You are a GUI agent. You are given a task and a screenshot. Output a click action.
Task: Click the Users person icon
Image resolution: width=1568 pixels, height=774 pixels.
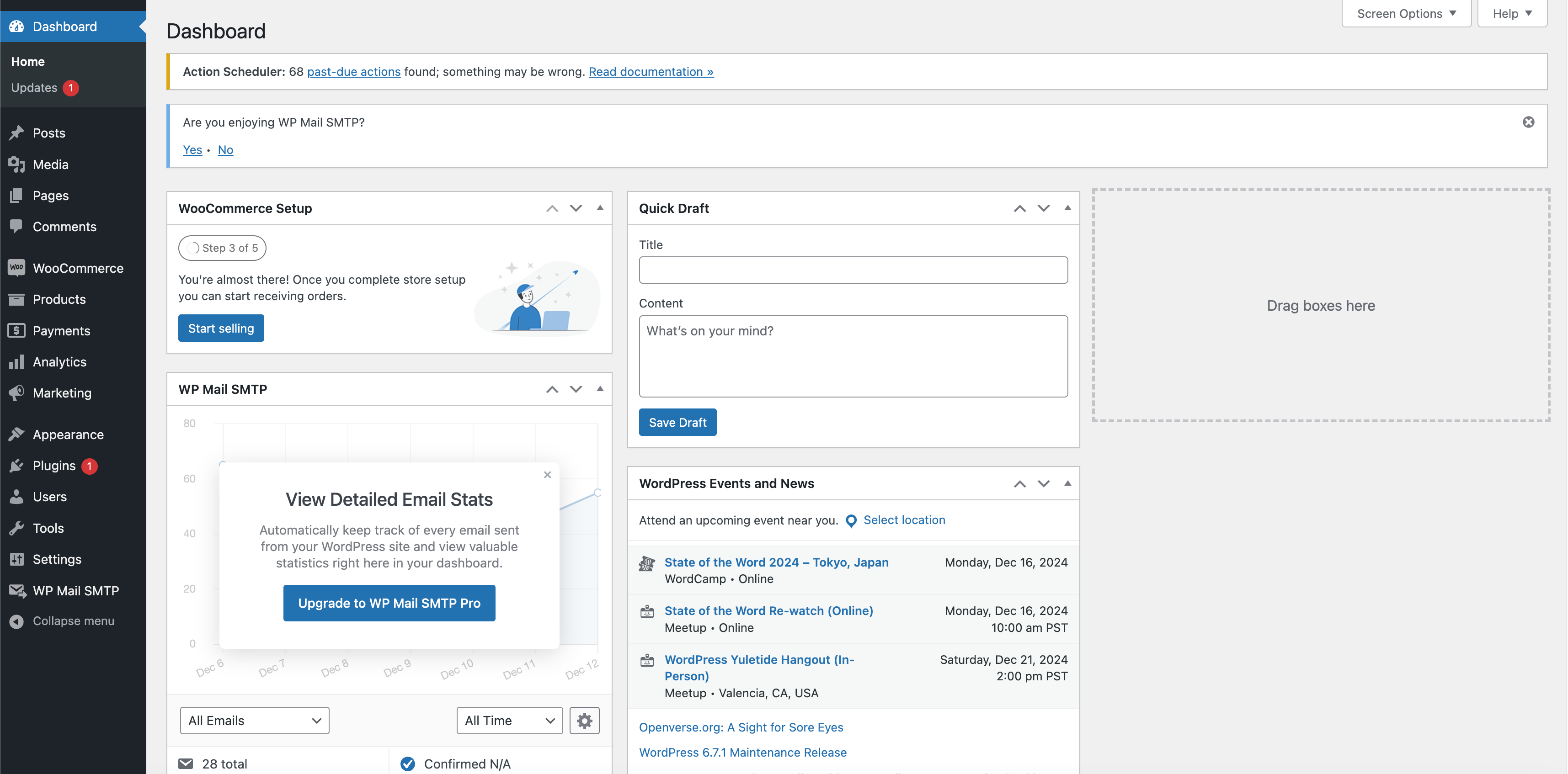pos(16,497)
